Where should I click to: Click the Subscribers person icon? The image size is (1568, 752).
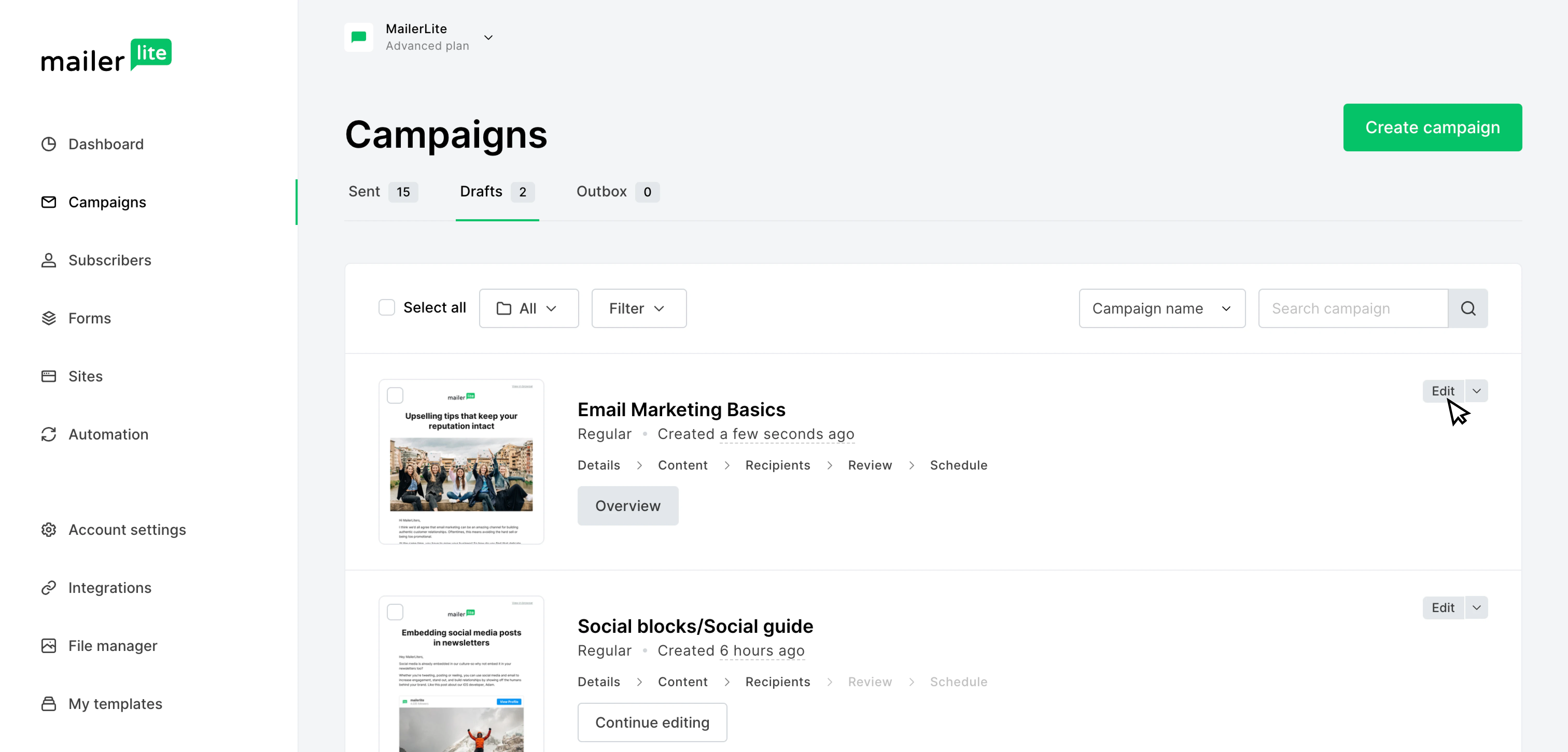pos(49,260)
